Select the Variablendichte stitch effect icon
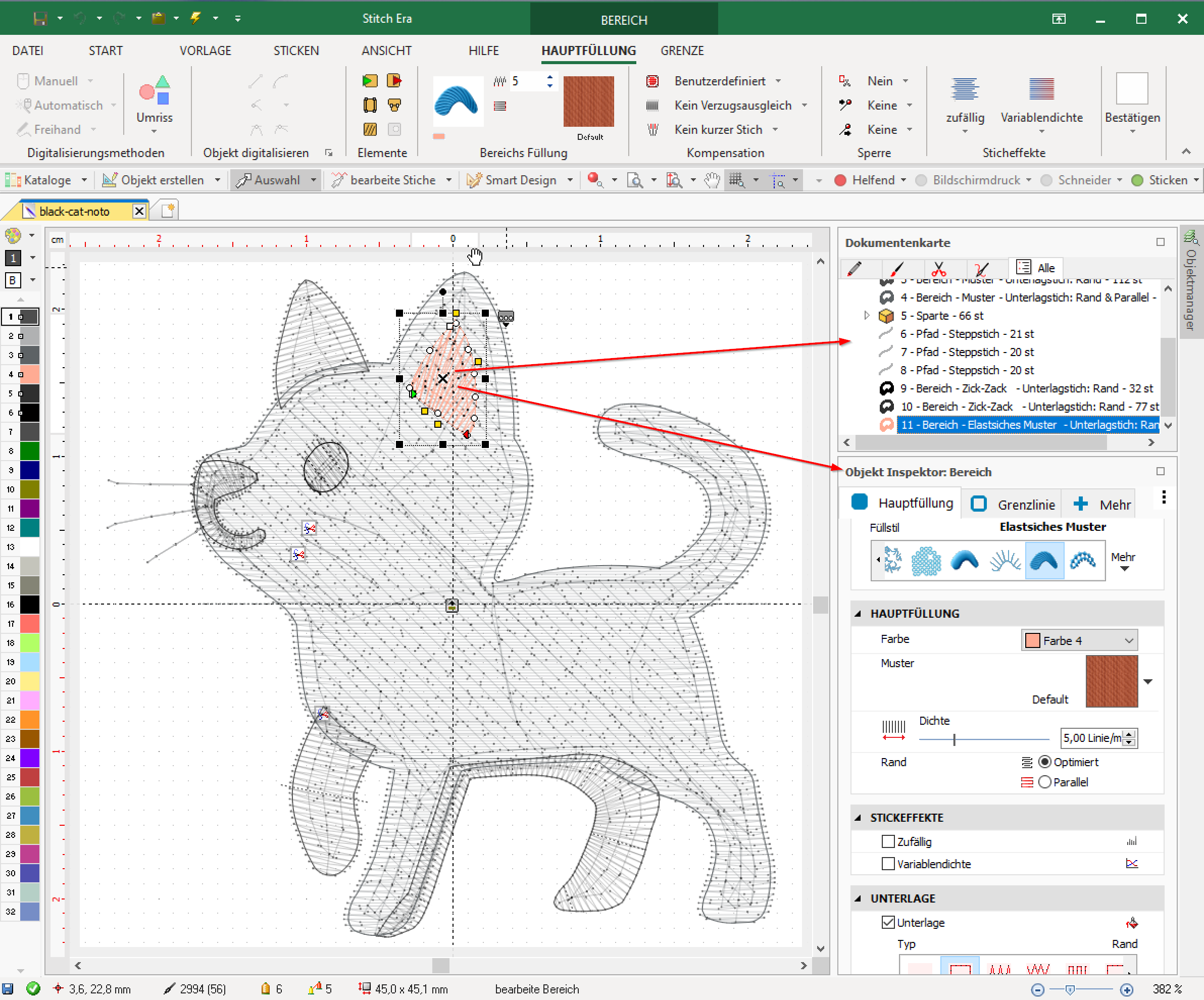Screen dimensions: 1204x1000 pyautogui.click(x=1041, y=89)
